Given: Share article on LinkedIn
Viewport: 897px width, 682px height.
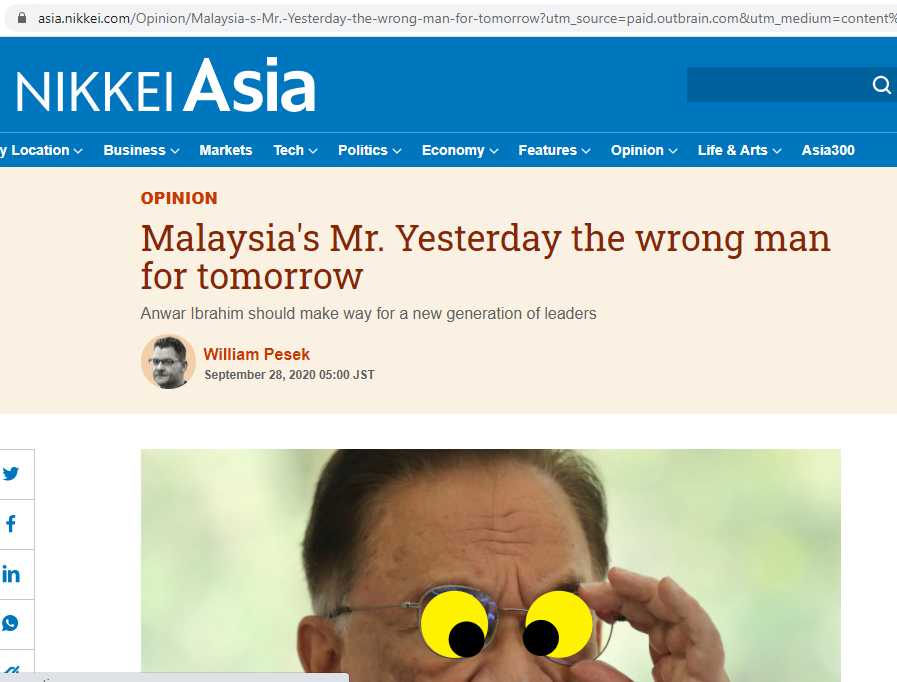Looking at the screenshot, I should pos(10,574).
